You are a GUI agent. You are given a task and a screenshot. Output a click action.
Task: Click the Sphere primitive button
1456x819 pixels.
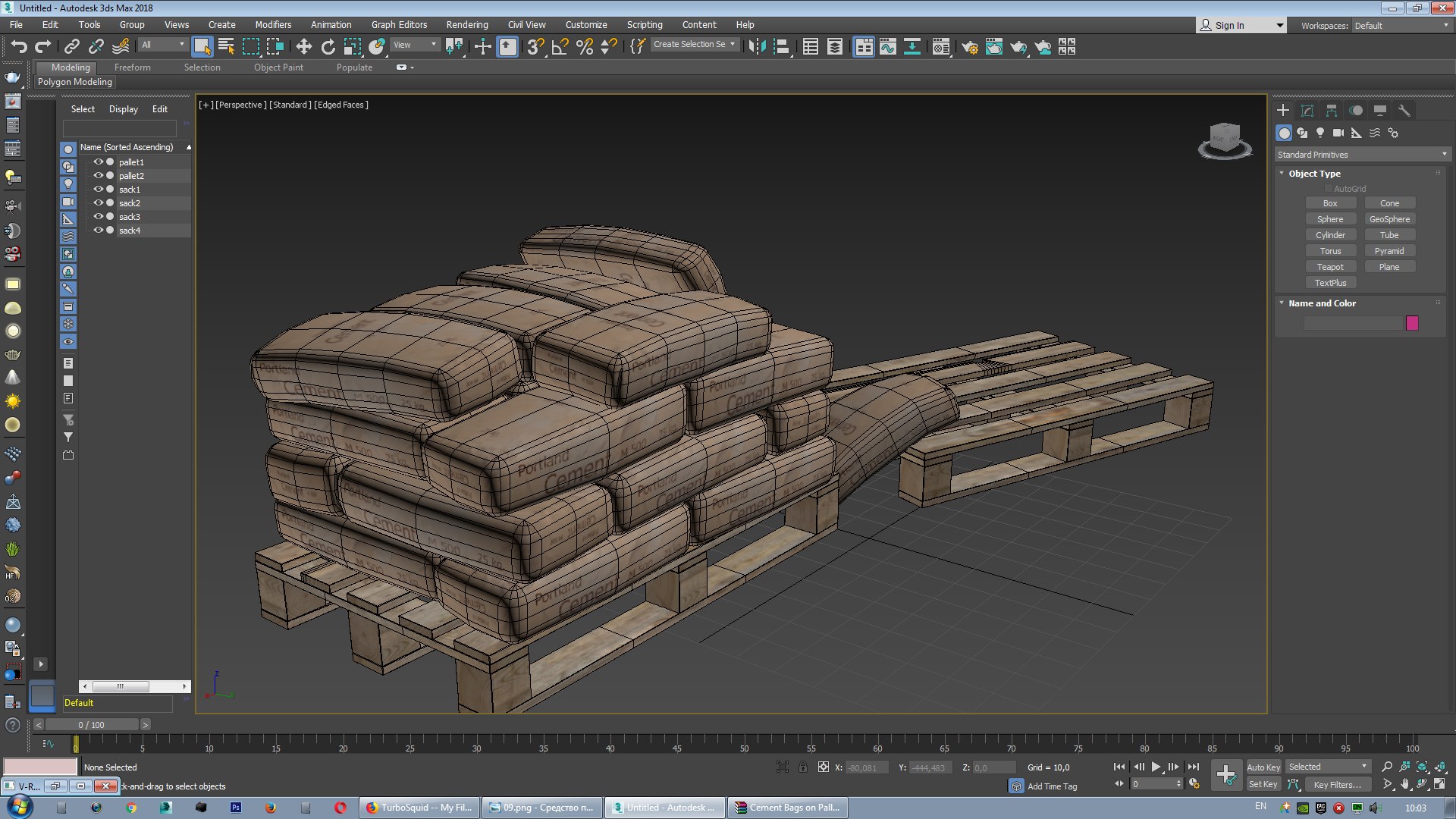pos(1330,219)
